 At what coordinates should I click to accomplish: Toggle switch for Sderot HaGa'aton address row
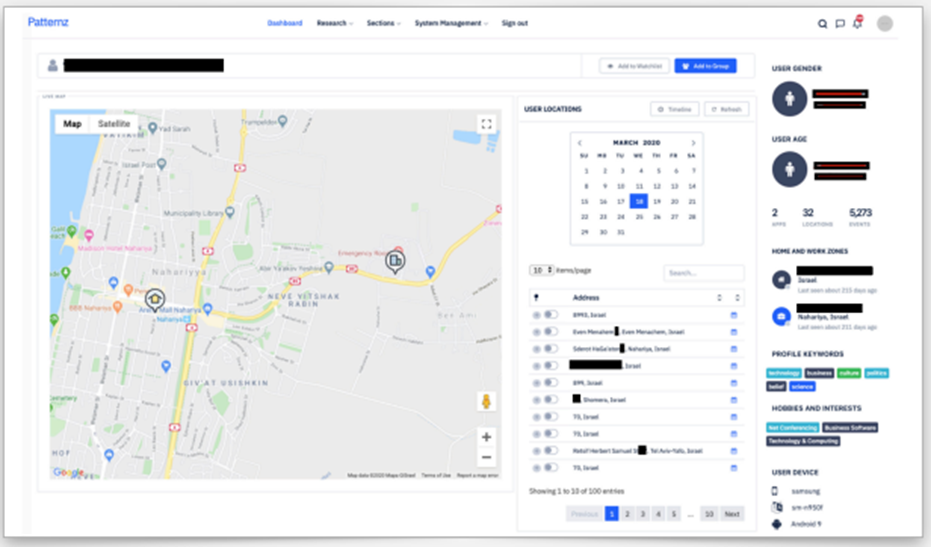[551, 349]
